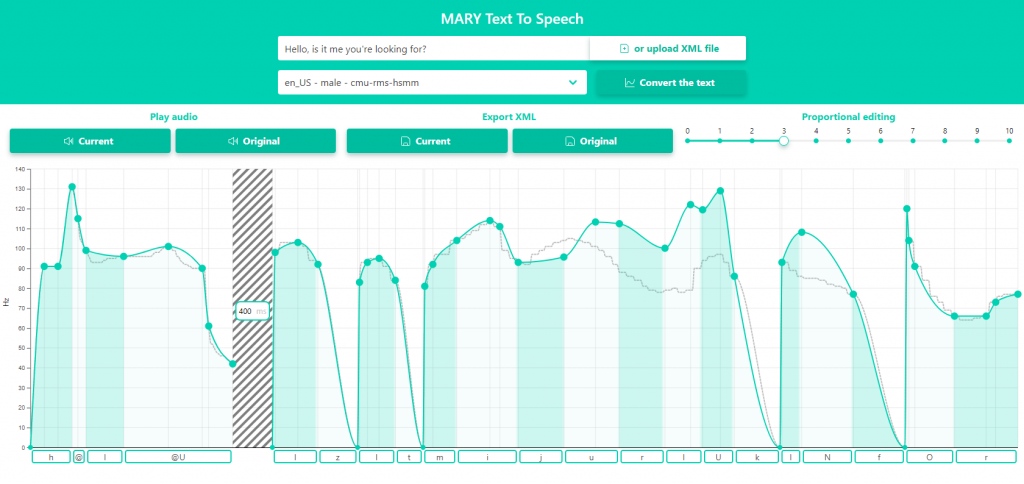This screenshot has width=1024, height=484.
Task: Click speaker icon on Play audio Current
Action: 69,141
